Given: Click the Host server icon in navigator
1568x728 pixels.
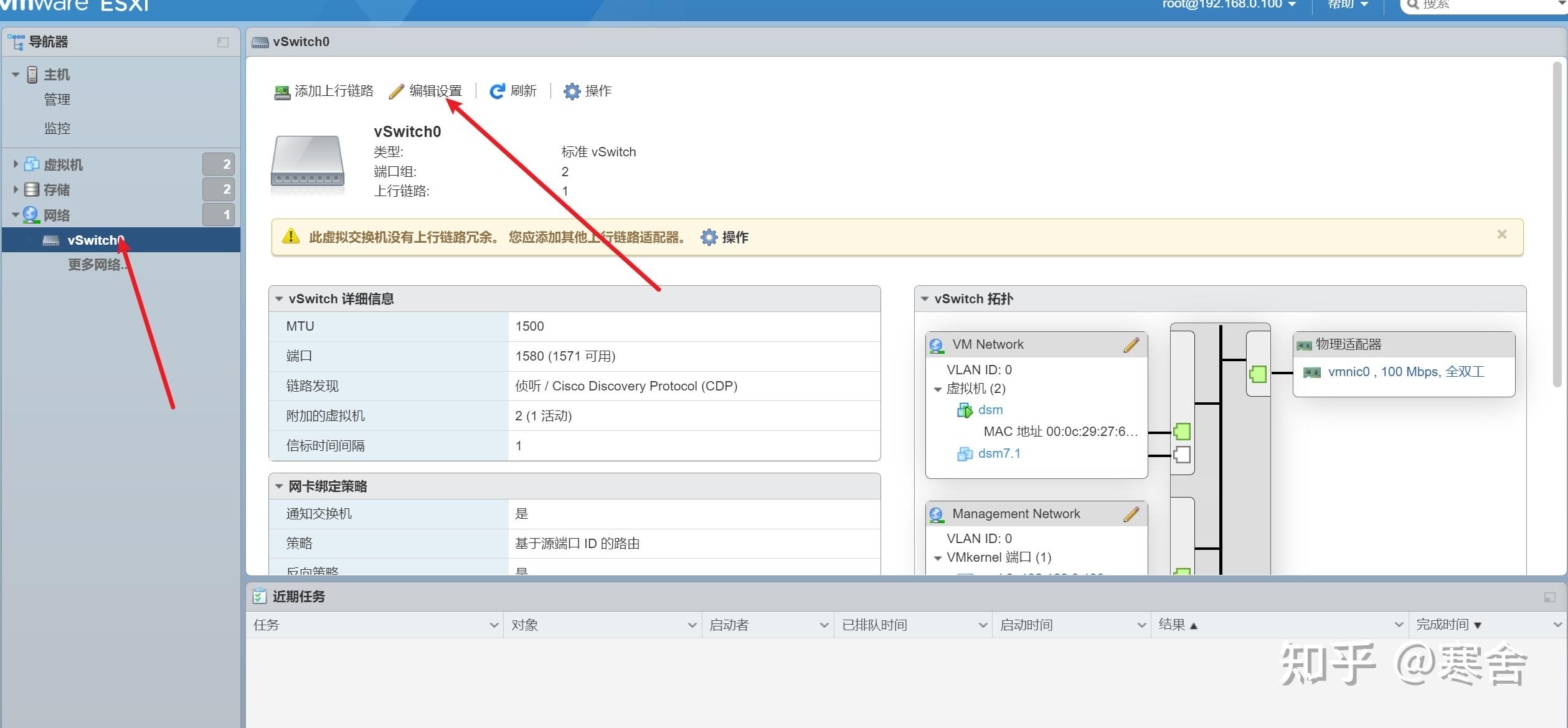Looking at the screenshot, I should pos(32,75).
